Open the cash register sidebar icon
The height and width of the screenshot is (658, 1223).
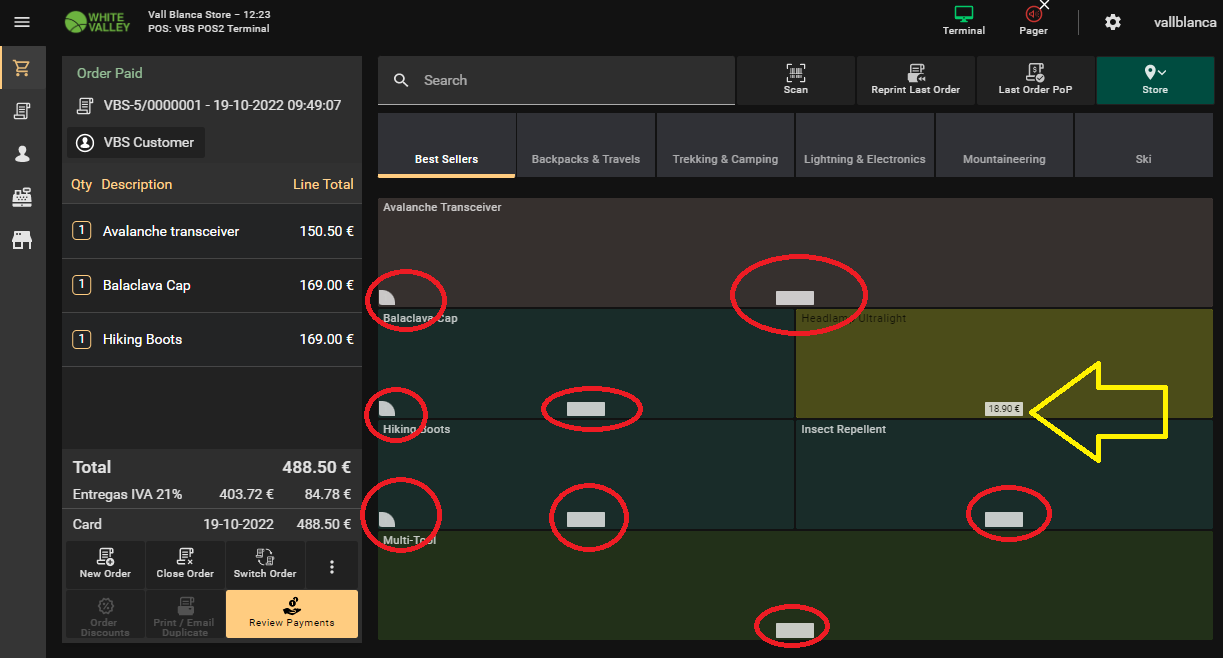coord(22,197)
